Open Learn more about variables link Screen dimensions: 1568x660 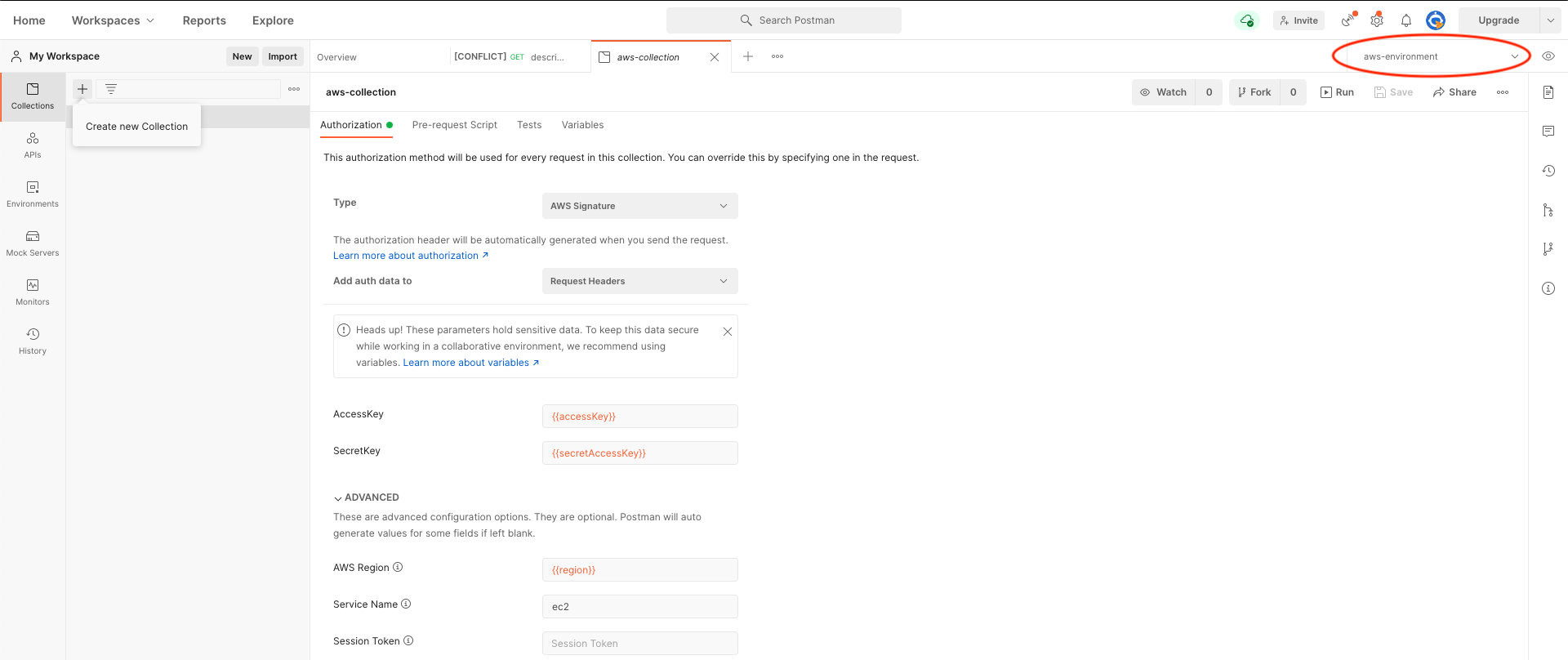471,363
